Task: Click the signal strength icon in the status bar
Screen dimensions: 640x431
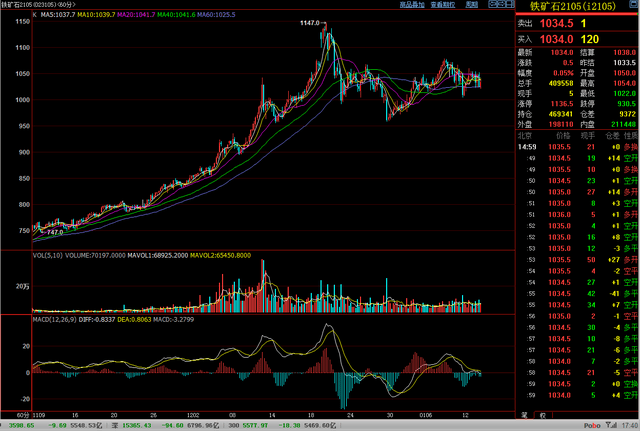Action: [611, 425]
